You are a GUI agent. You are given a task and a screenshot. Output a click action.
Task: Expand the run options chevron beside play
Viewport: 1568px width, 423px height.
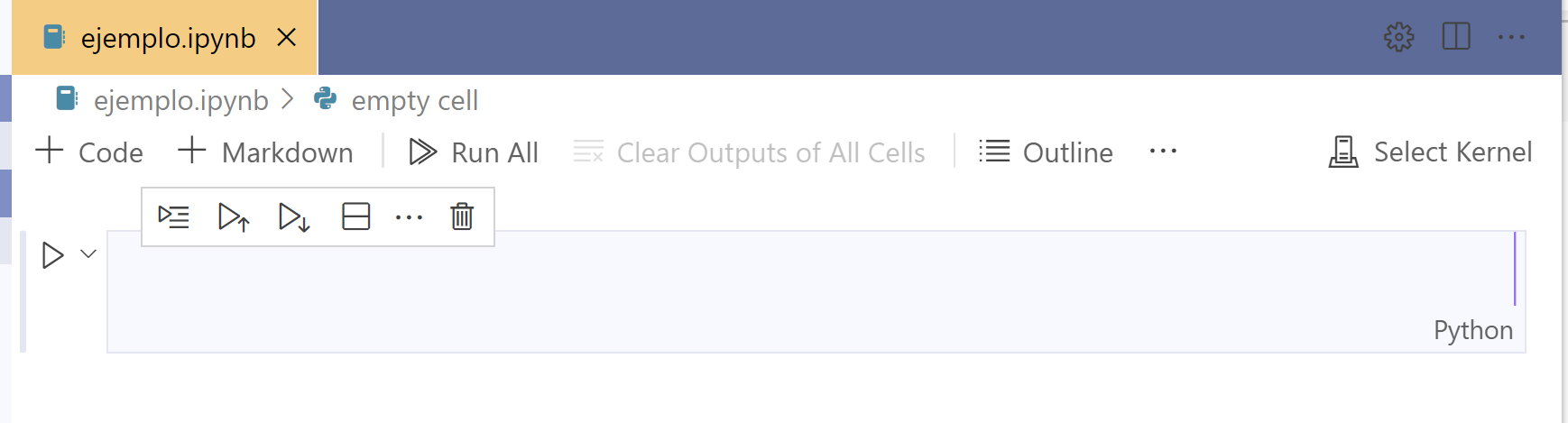[88, 253]
